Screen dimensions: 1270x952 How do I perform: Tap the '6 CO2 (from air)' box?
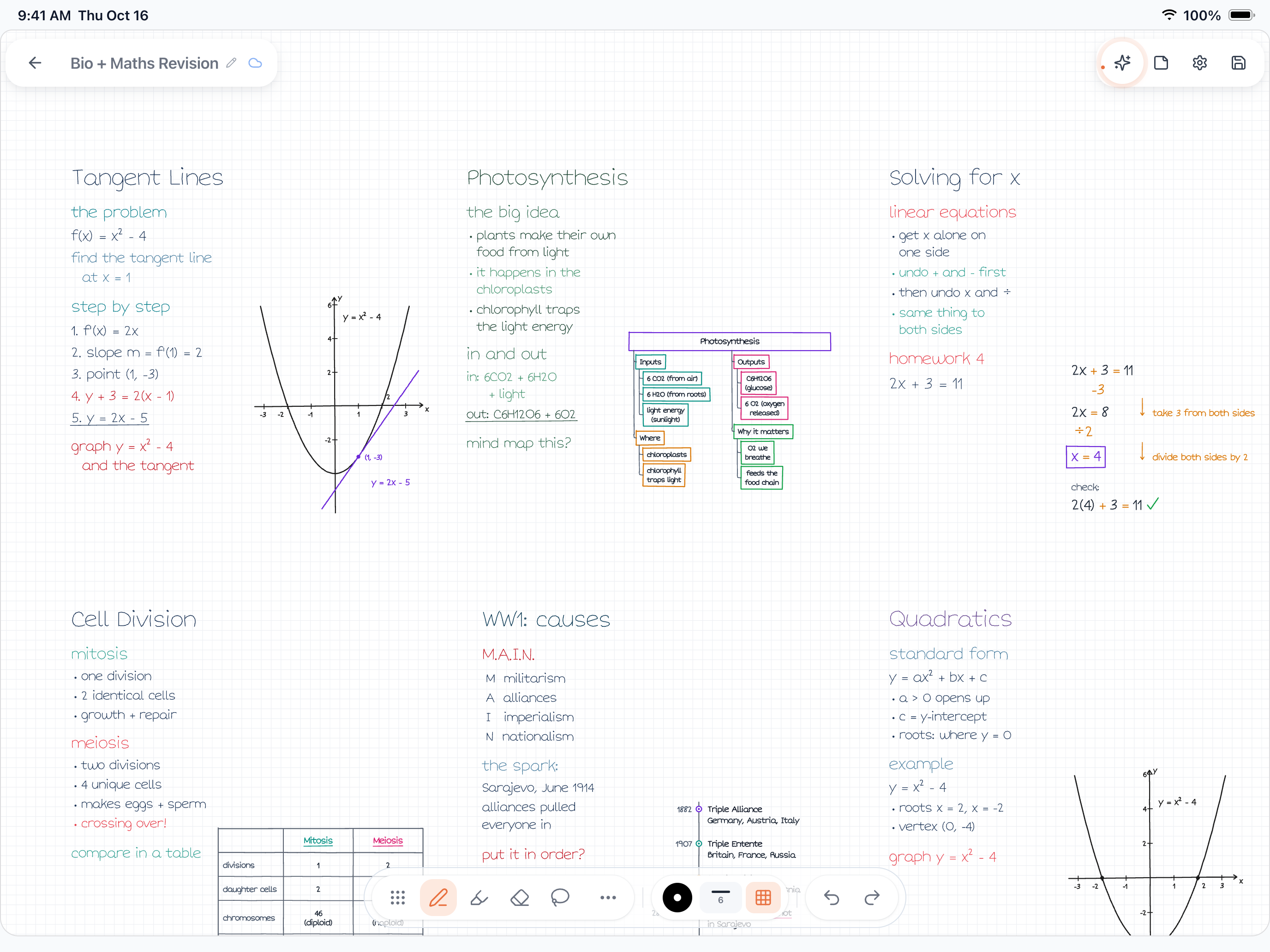672,379
